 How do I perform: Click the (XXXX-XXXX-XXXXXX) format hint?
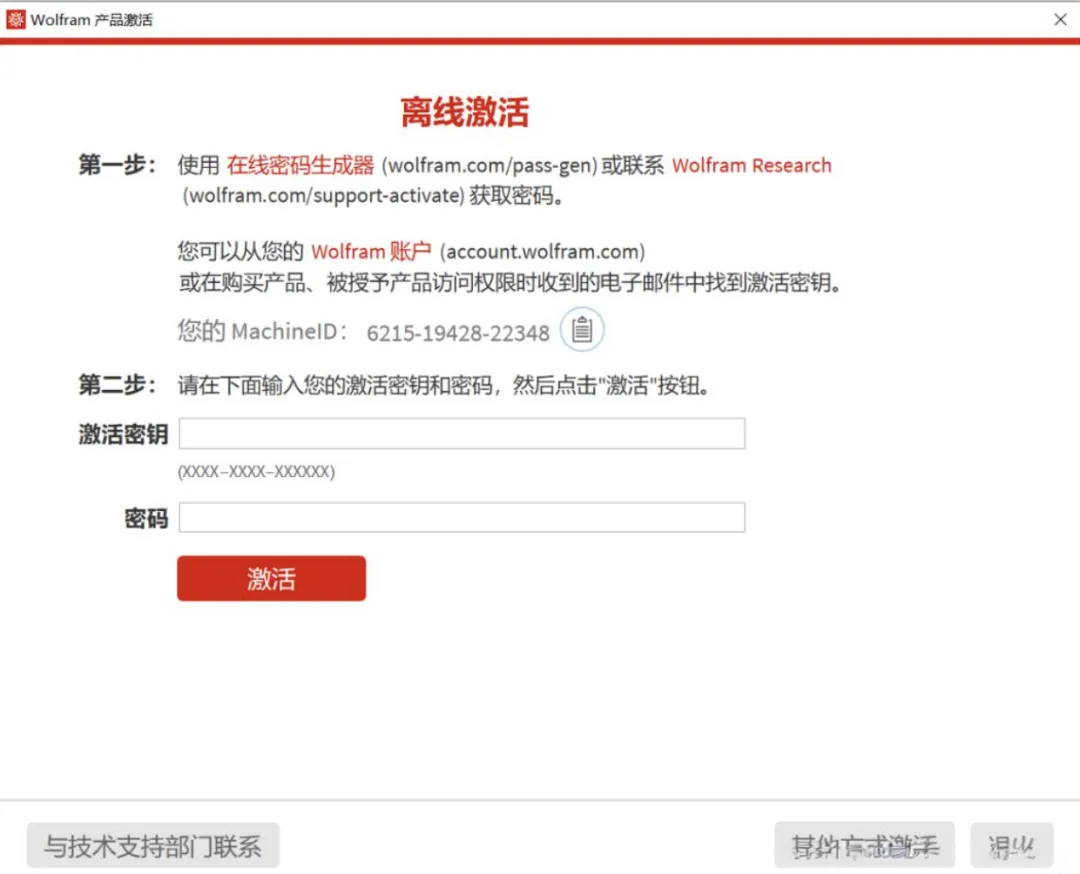[x=256, y=472]
